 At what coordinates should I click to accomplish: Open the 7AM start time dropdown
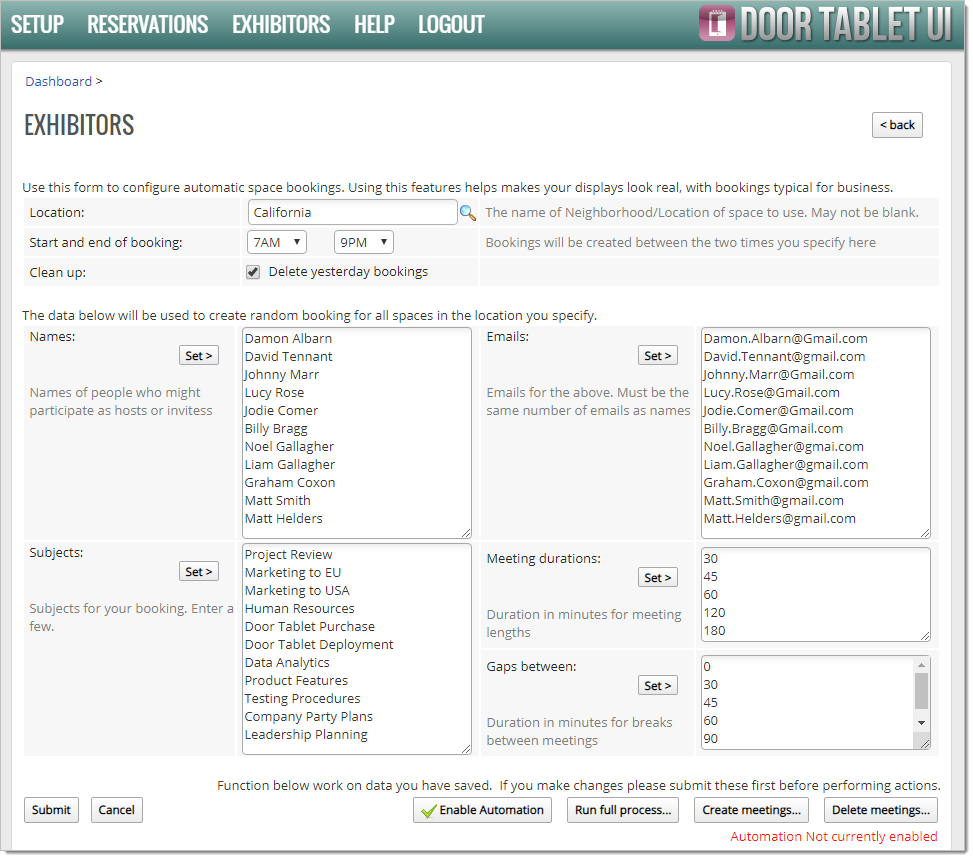click(276, 242)
